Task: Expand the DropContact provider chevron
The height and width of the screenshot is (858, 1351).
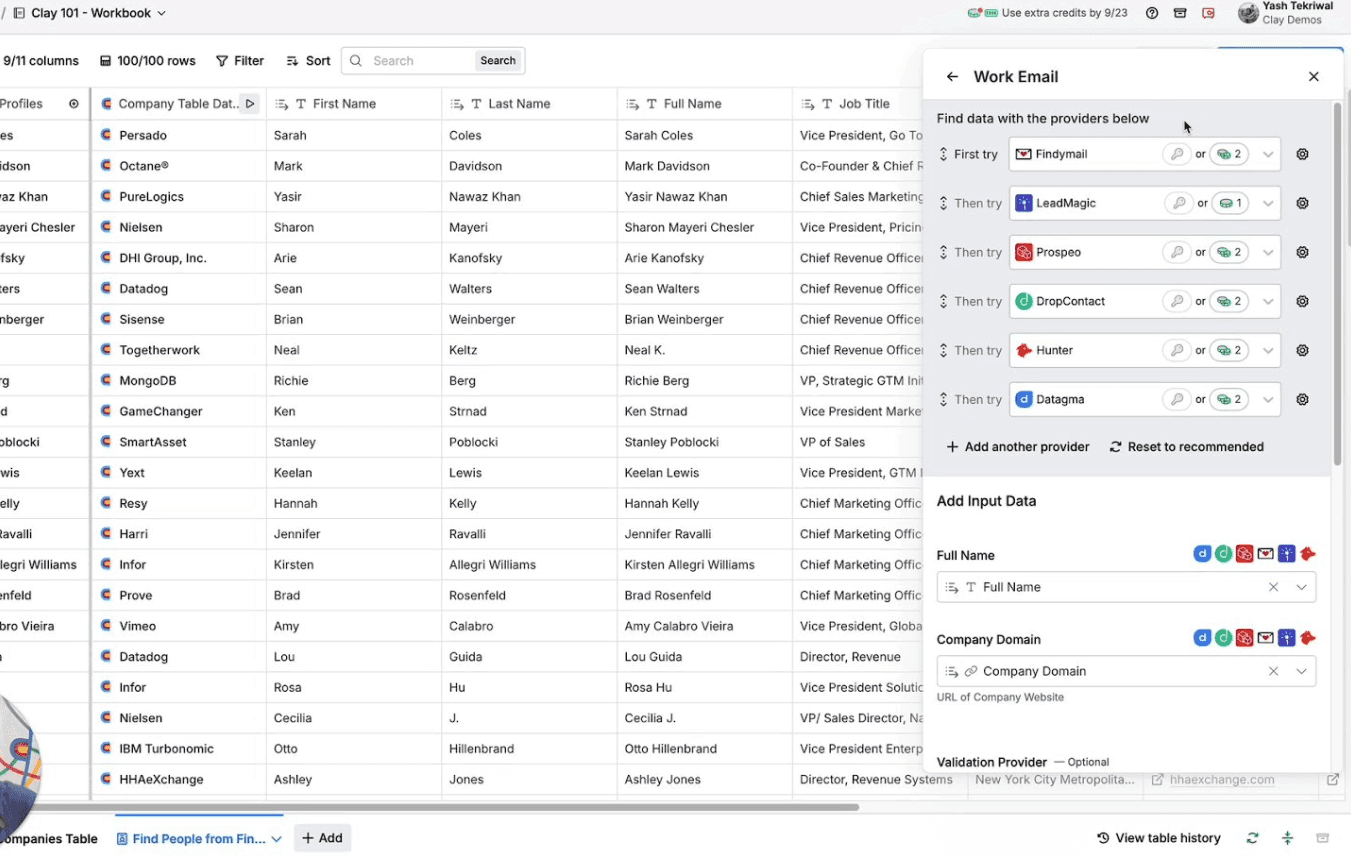Action: pos(1268,301)
